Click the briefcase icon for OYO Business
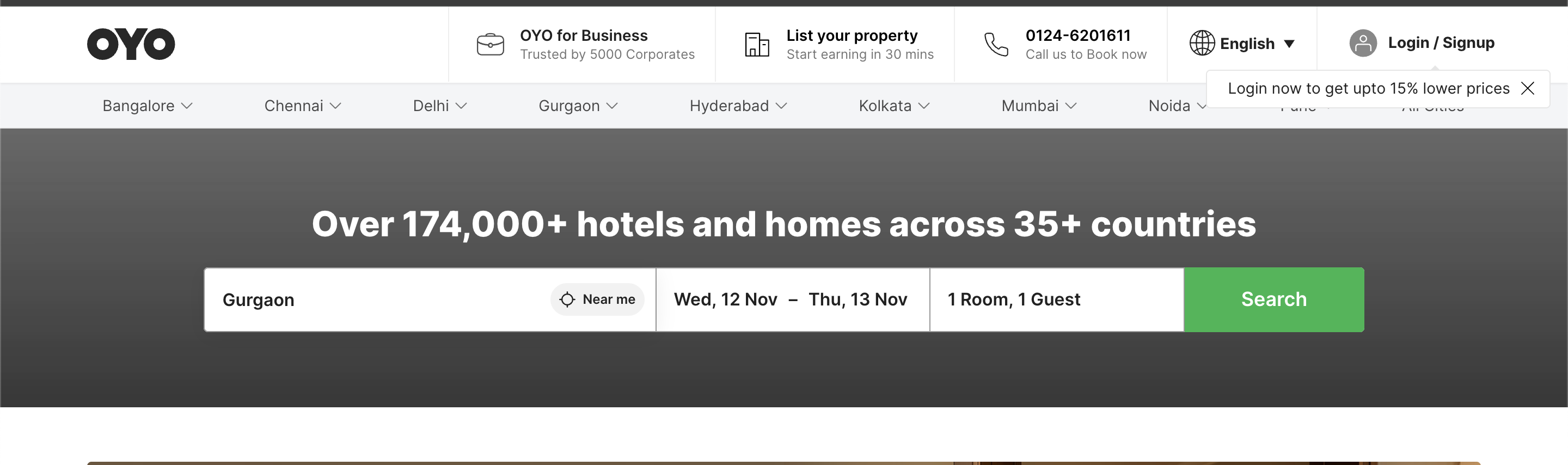Image resolution: width=1568 pixels, height=465 pixels. 490,45
